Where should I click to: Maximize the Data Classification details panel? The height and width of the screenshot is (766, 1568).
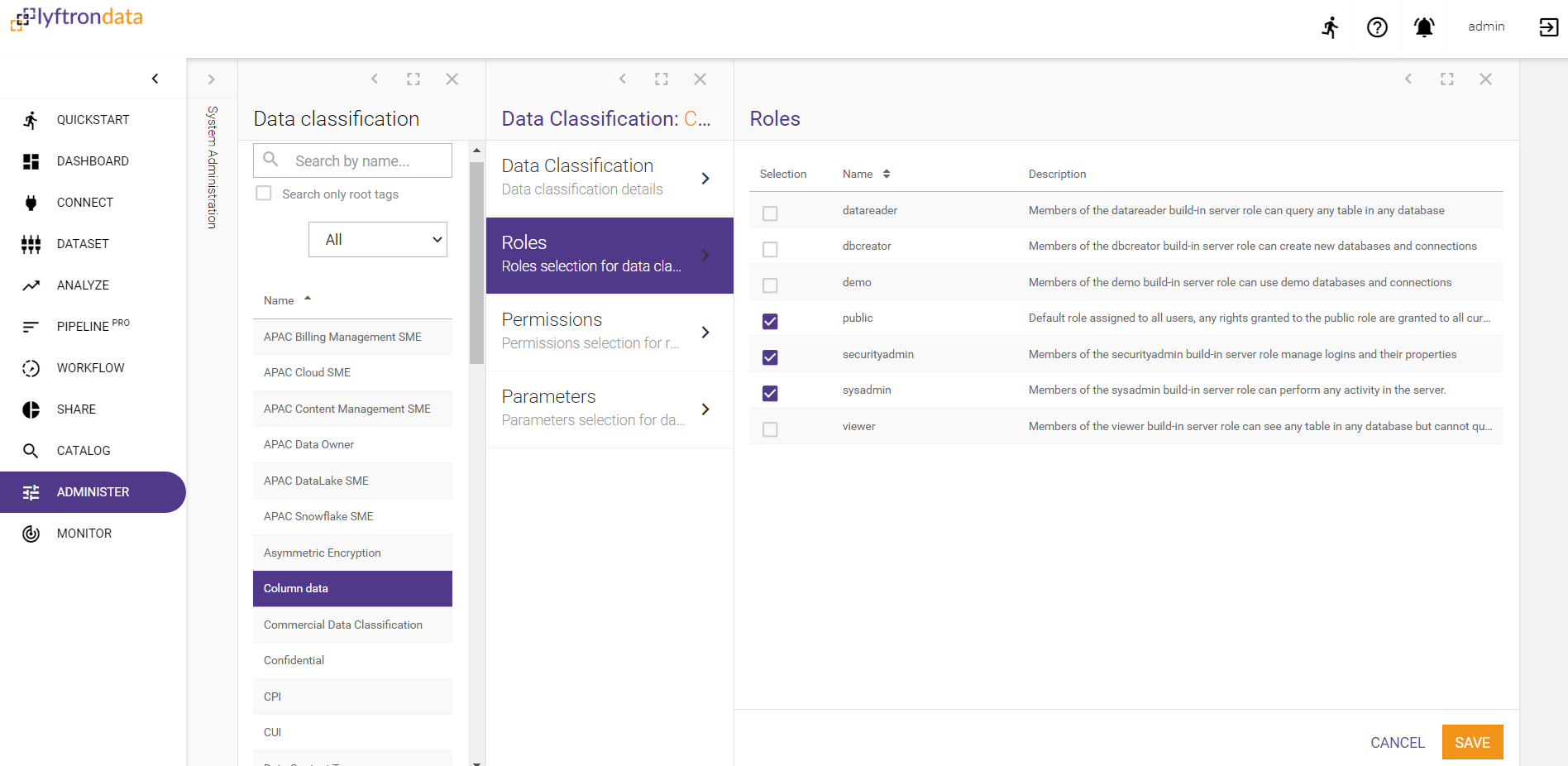[662, 79]
